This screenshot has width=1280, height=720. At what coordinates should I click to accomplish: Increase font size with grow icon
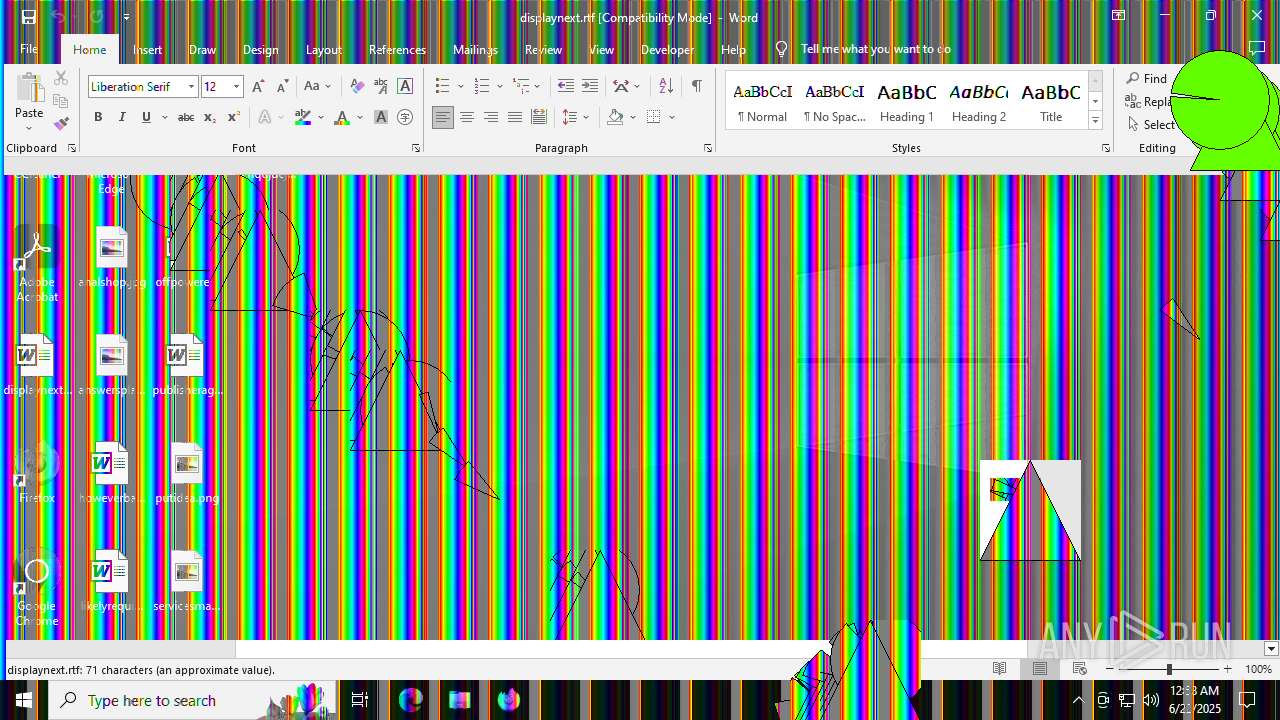[x=258, y=87]
